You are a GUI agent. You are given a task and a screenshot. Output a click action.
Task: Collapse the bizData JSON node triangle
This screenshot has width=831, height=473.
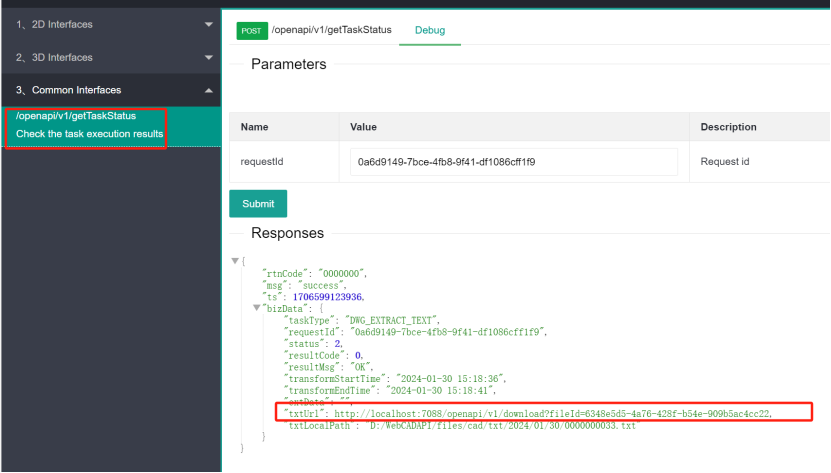pyautogui.click(x=257, y=308)
